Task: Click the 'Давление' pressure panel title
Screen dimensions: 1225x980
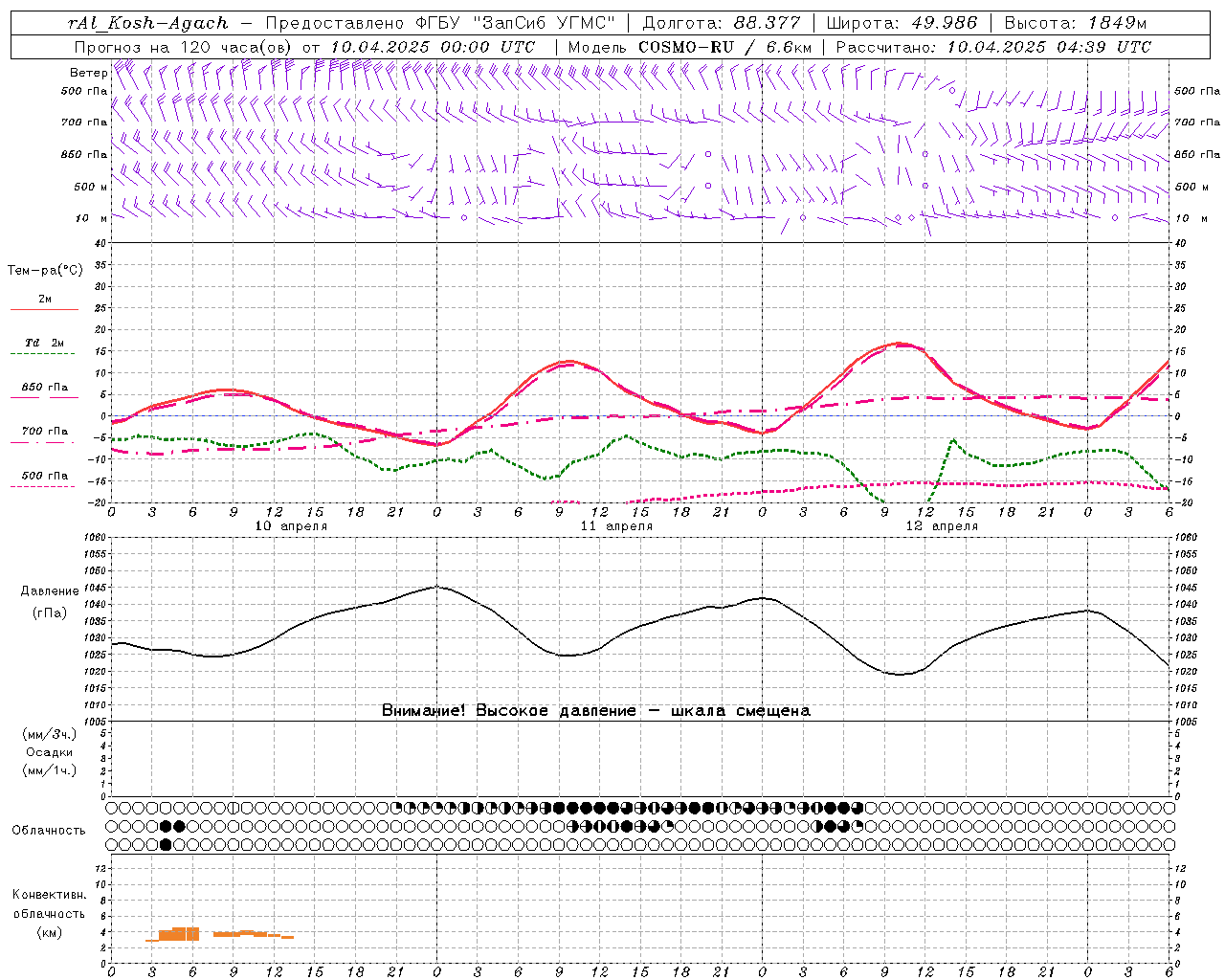Action: coord(50,591)
